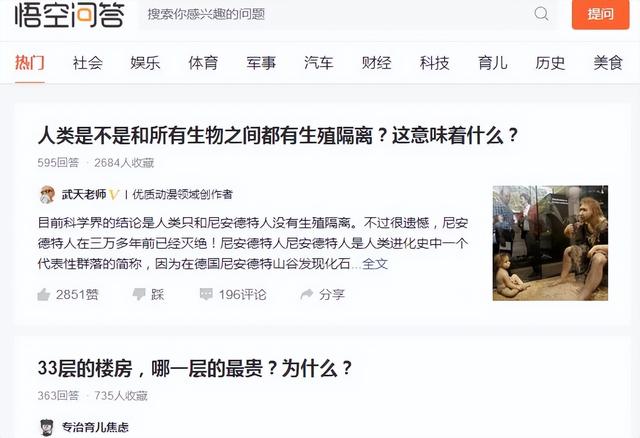
Task: Select the 历史 tab
Action: pyautogui.click(x=550, y=63)
